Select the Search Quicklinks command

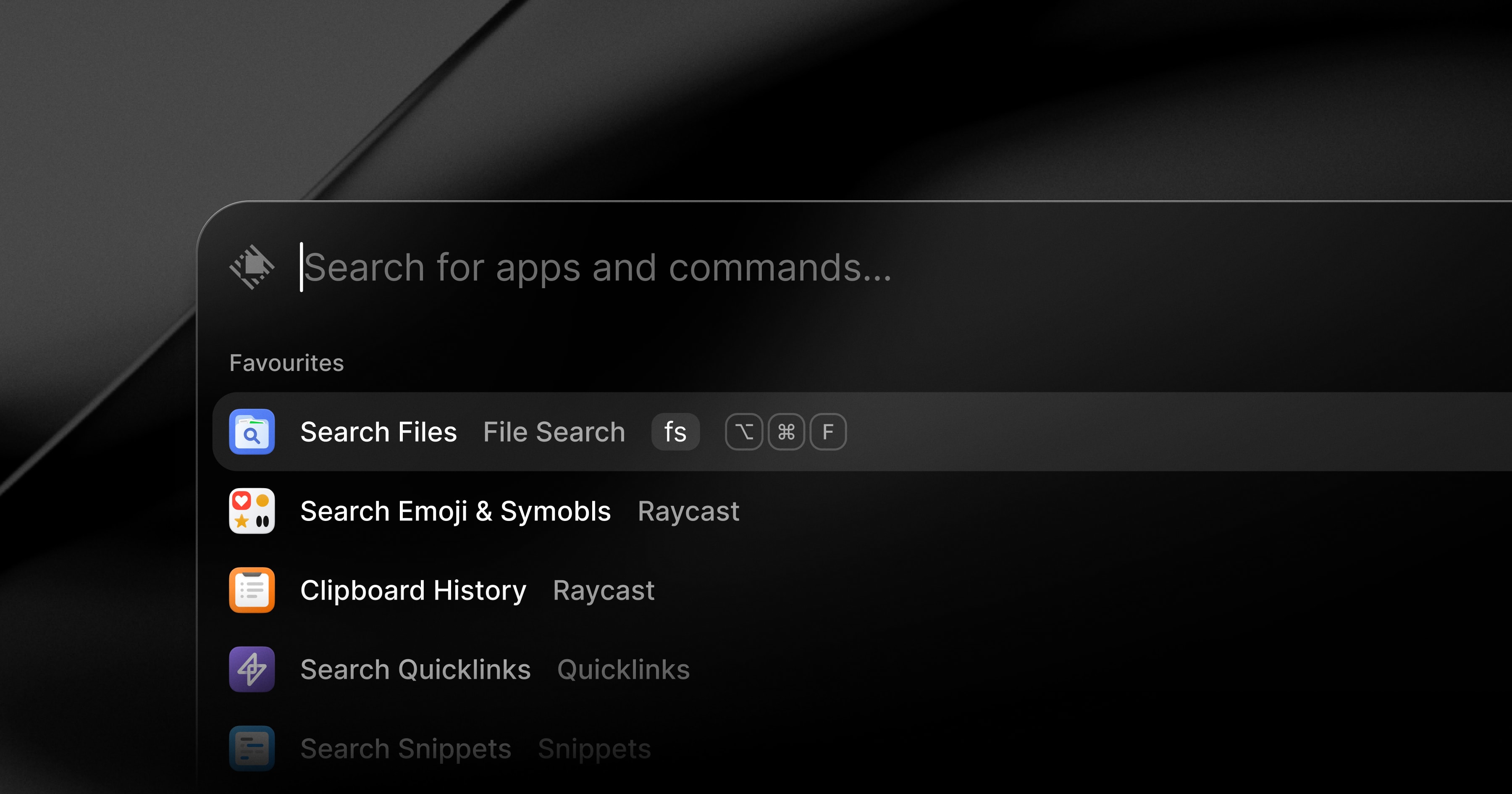point(415,670)
